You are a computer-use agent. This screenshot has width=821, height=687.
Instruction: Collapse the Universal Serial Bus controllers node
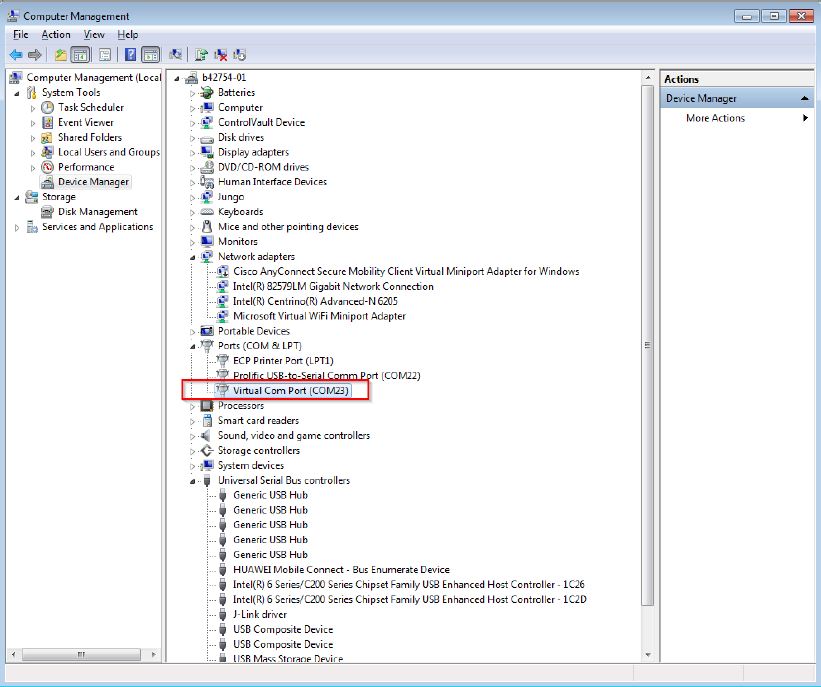coord(193,481)
